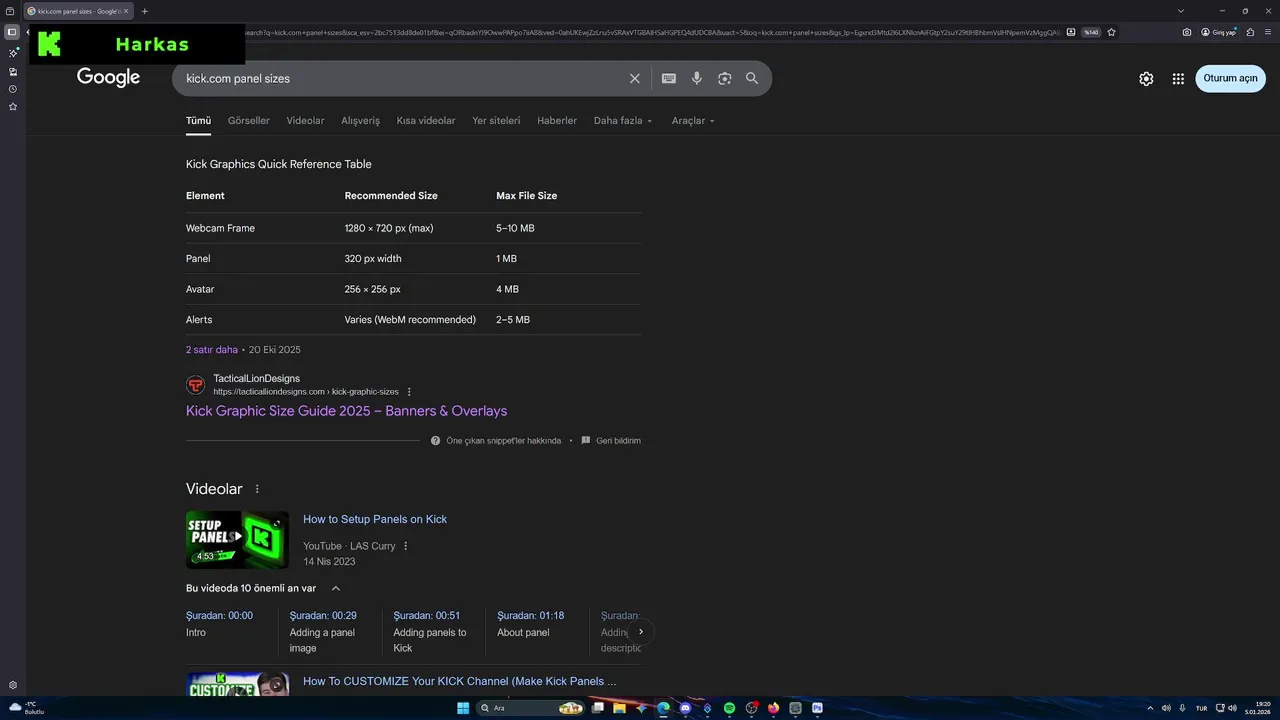Viewport: 1280px width, 720px height.
Task: Open the Firefox extensions button
Action: tap(1250, 32)
